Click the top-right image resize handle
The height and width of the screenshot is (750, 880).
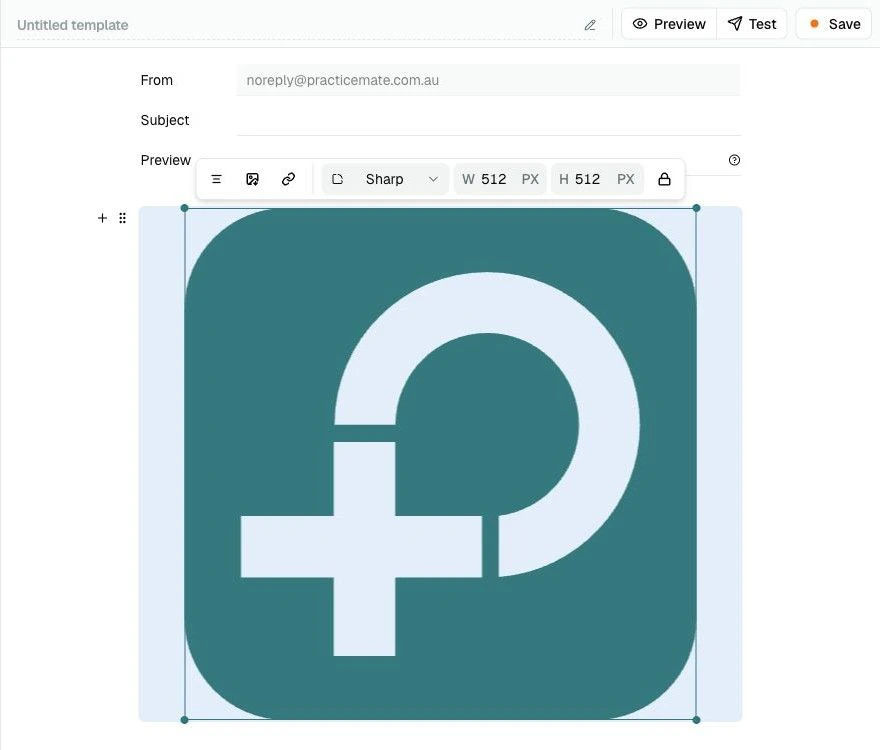coord(696,208)
